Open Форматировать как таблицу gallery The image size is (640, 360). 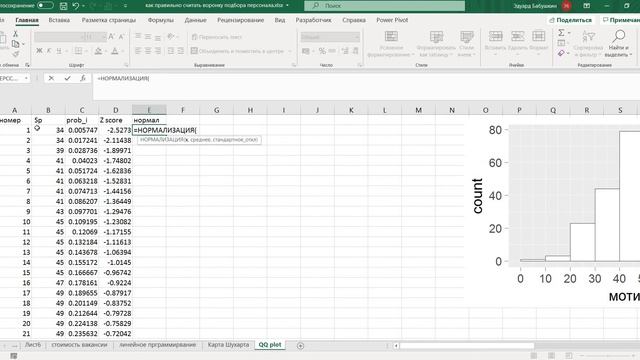(436, 44)
